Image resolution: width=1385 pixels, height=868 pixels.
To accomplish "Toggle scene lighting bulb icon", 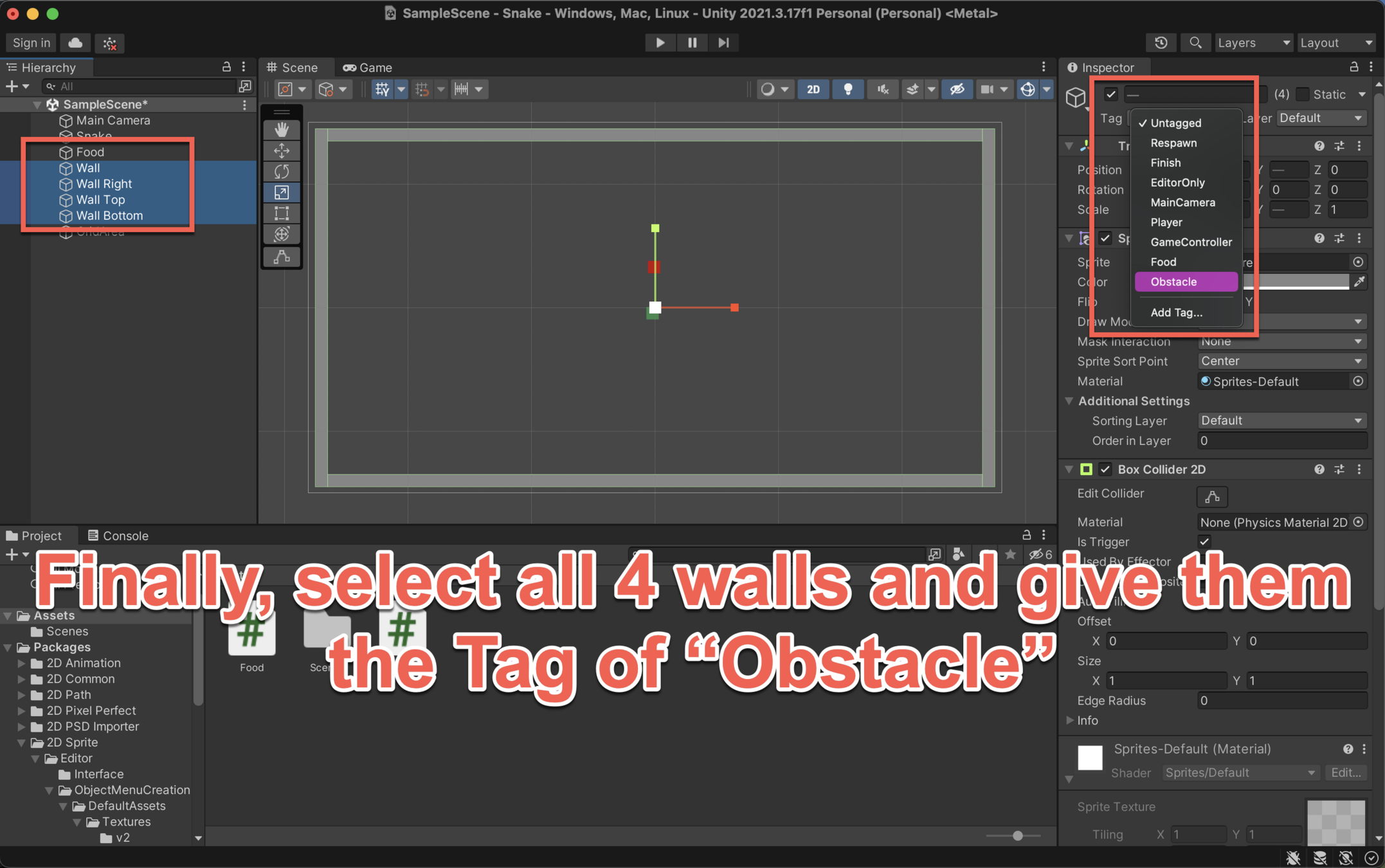I will (x=847, y=89).
